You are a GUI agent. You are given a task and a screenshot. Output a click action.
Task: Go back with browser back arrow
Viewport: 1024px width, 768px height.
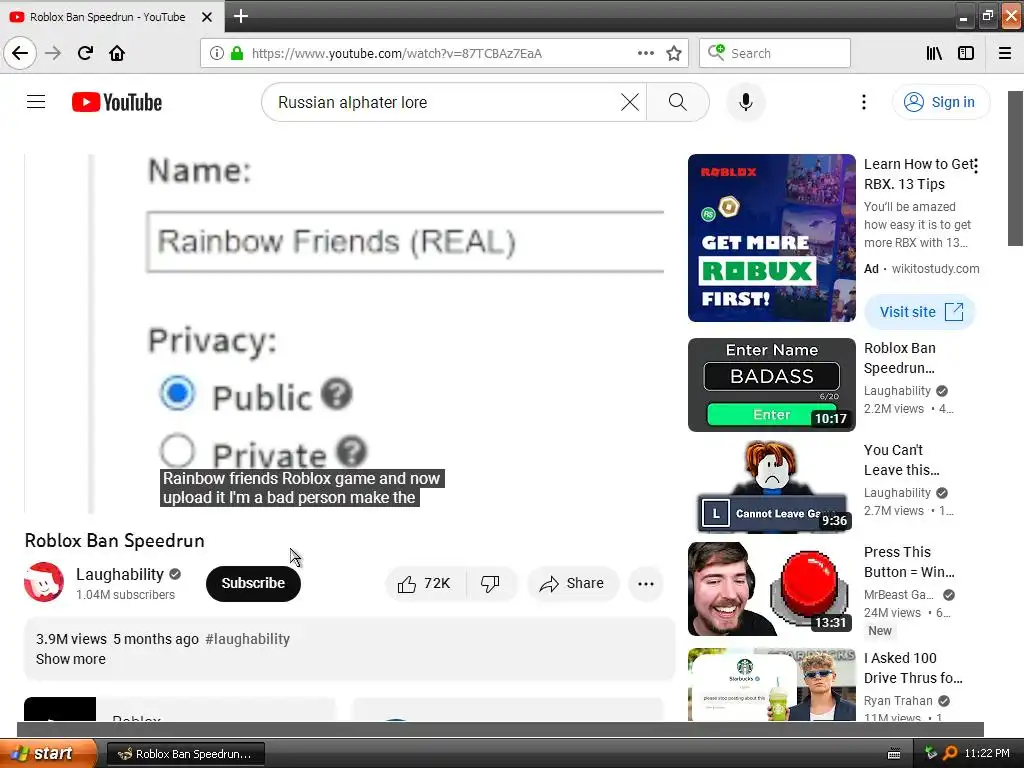click(20, 53)
